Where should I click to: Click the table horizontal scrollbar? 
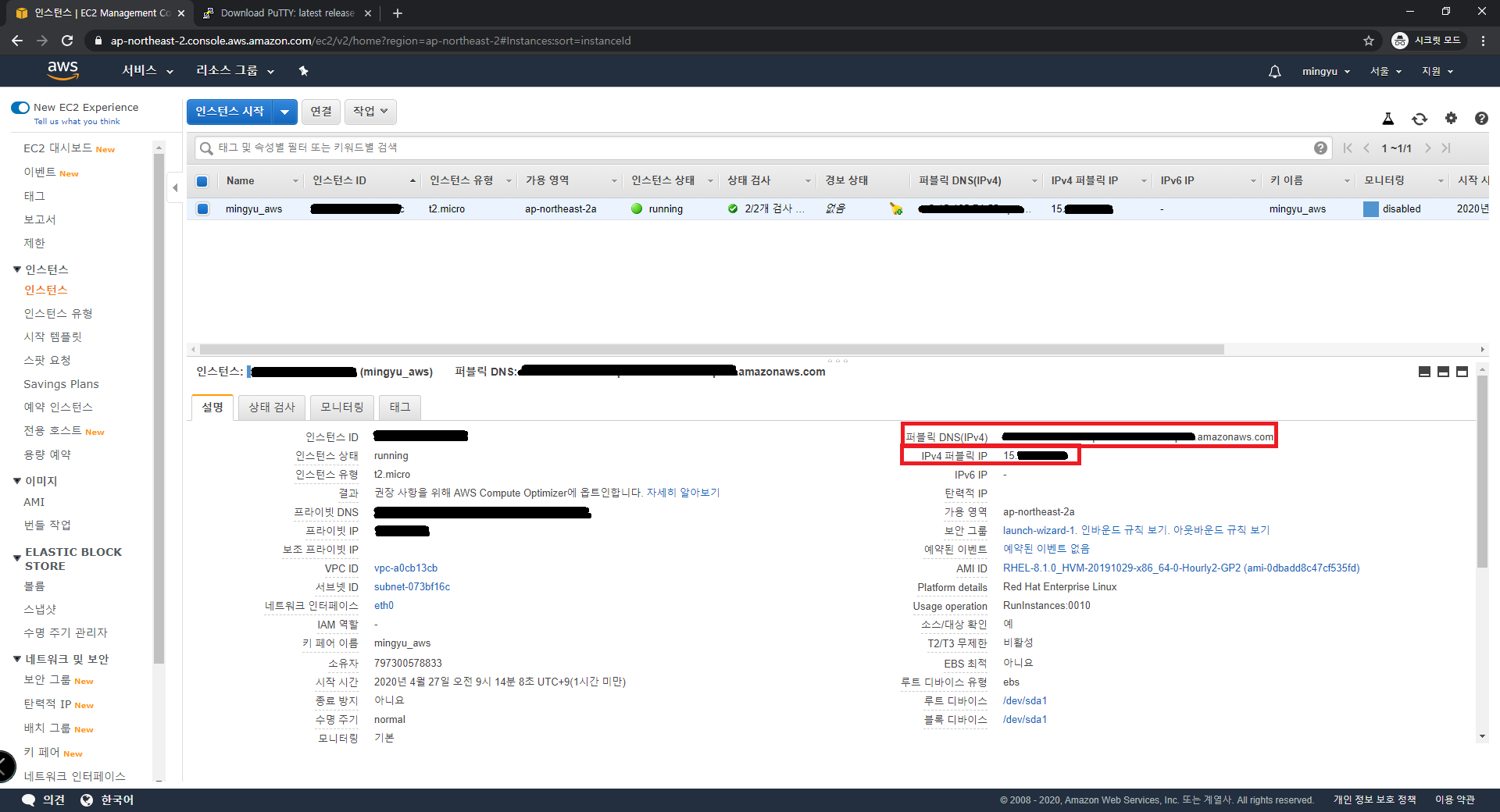711,350
